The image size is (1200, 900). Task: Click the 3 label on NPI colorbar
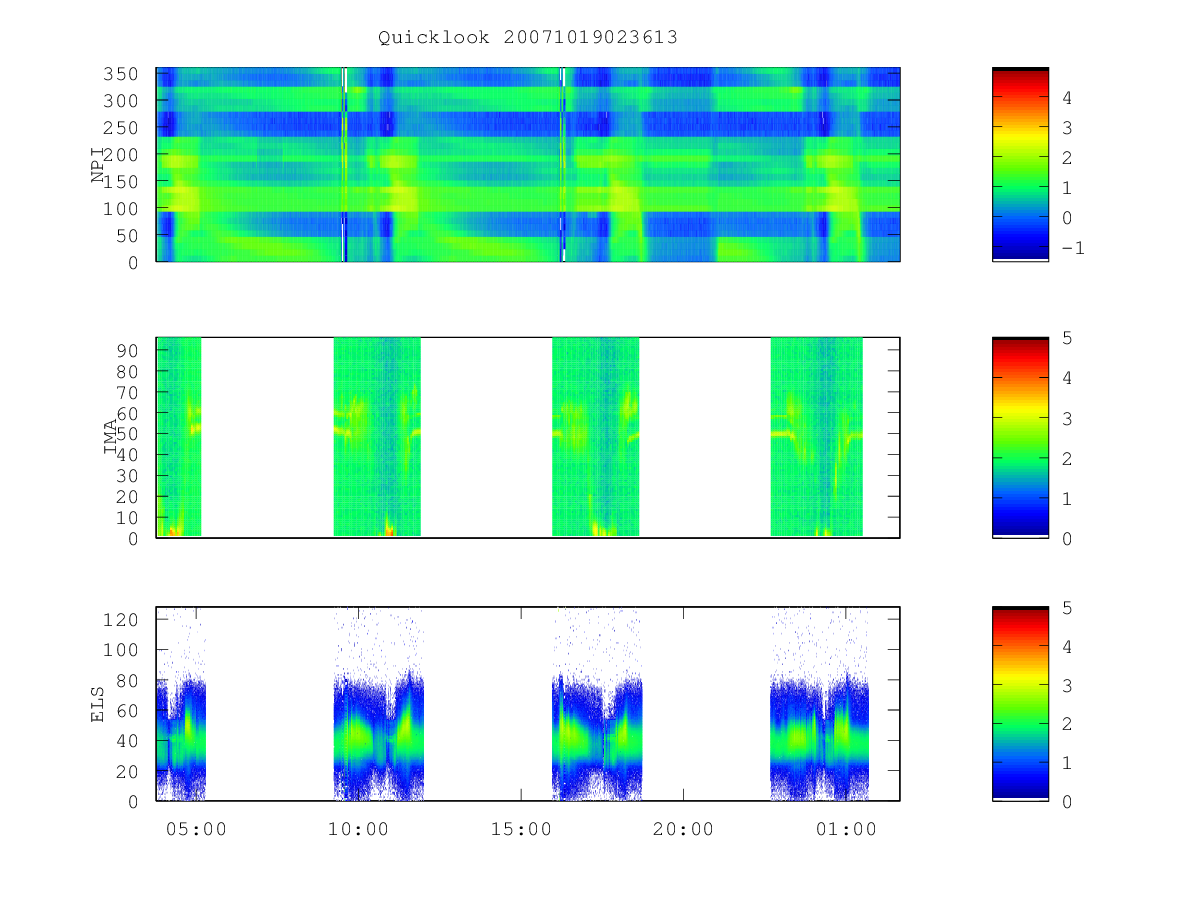tap(1067, 128)
